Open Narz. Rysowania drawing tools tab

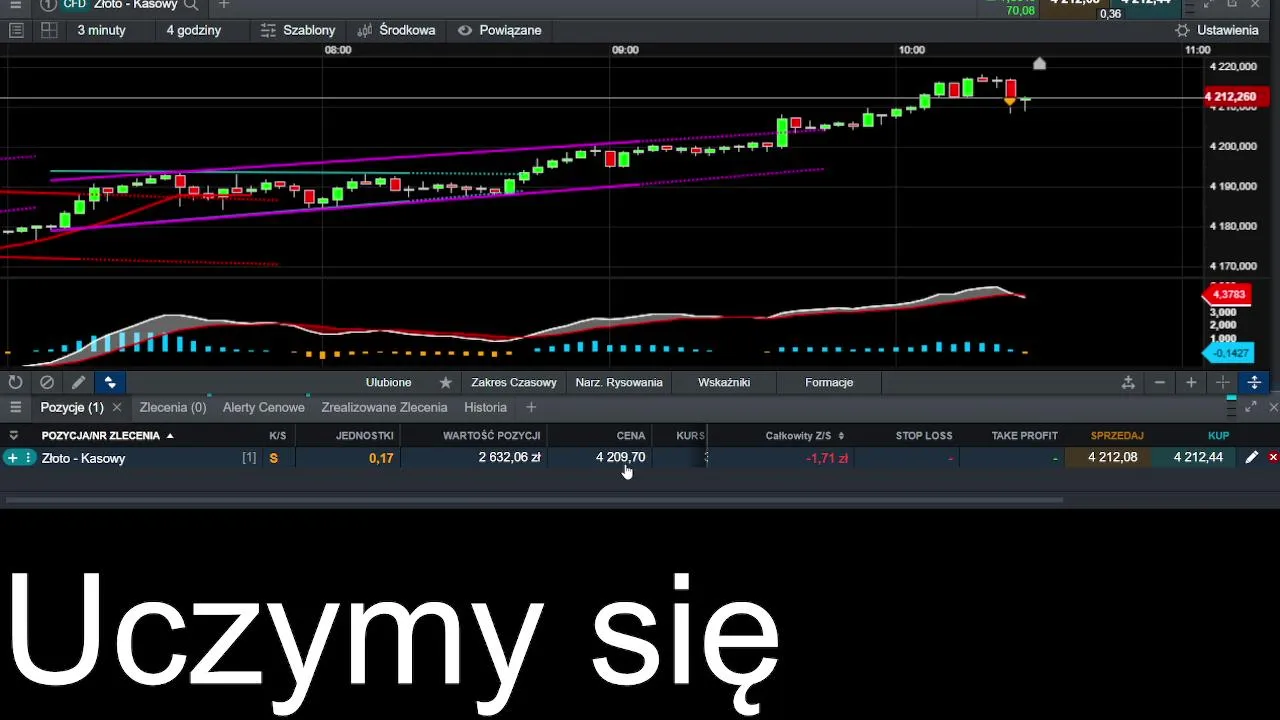619,382
